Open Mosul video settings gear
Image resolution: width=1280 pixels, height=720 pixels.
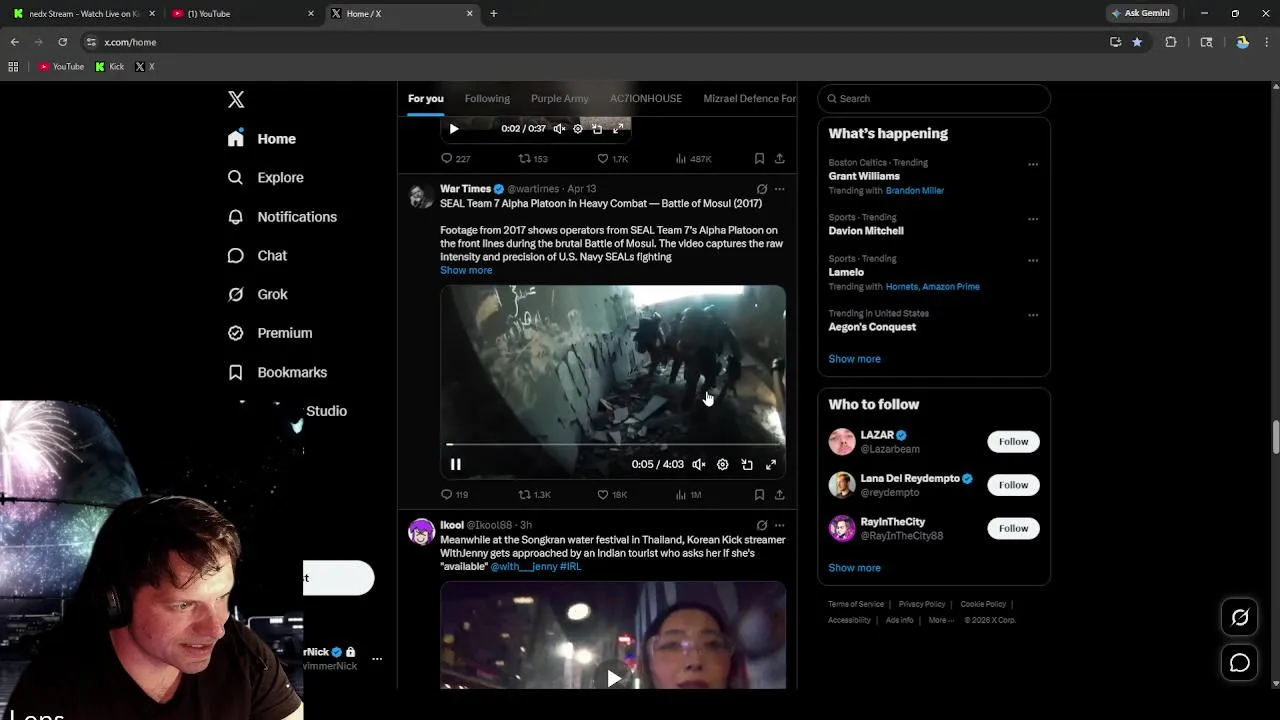(x=722, y=464)
